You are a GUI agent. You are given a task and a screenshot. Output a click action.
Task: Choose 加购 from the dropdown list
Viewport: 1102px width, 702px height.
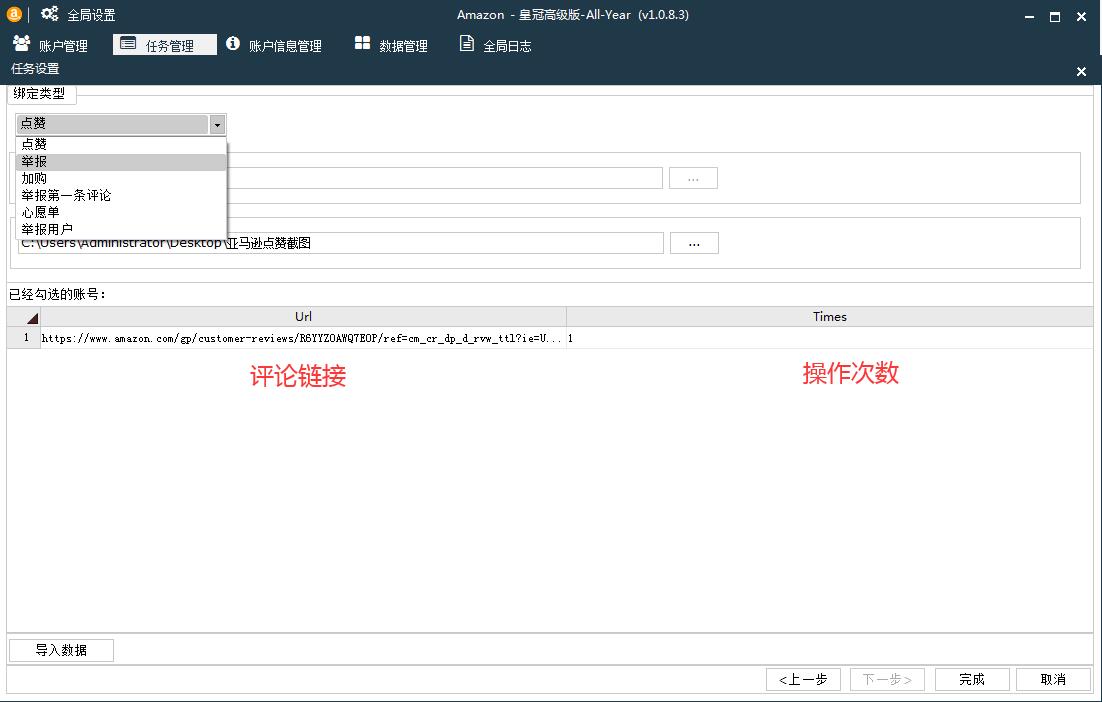click(121, 178)
